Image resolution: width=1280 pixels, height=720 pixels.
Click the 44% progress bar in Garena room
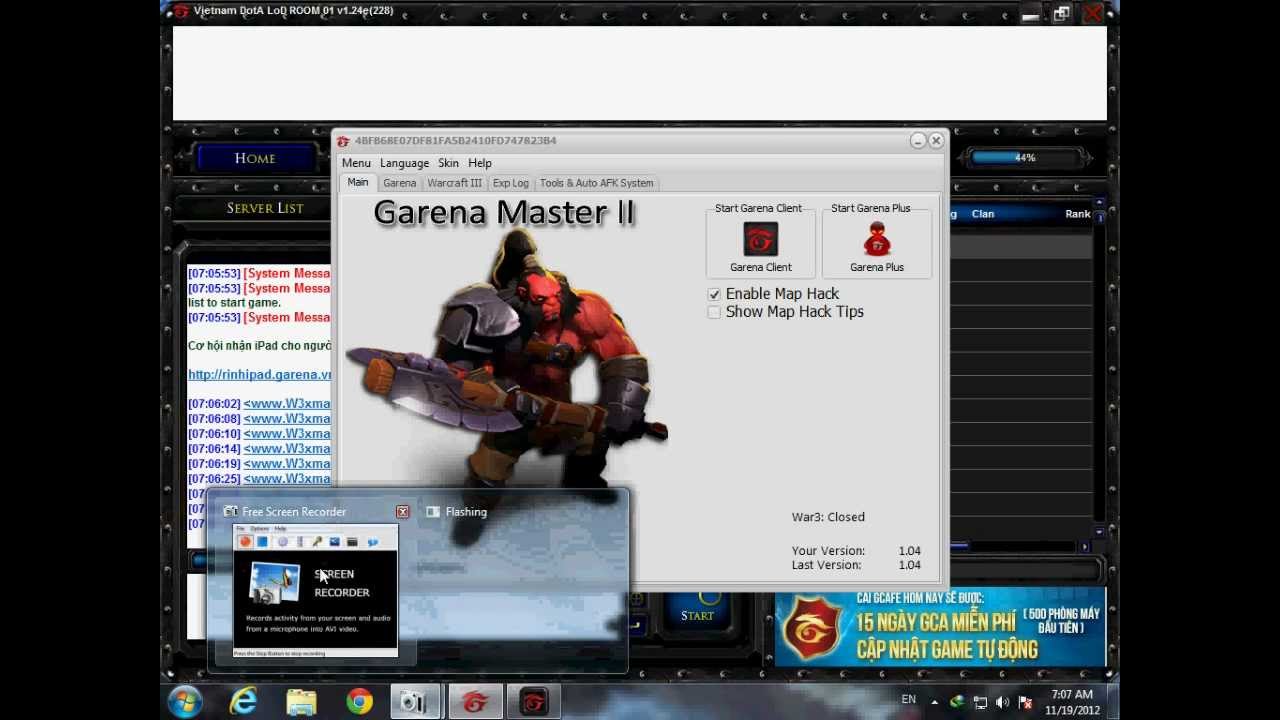point(1025,158)
